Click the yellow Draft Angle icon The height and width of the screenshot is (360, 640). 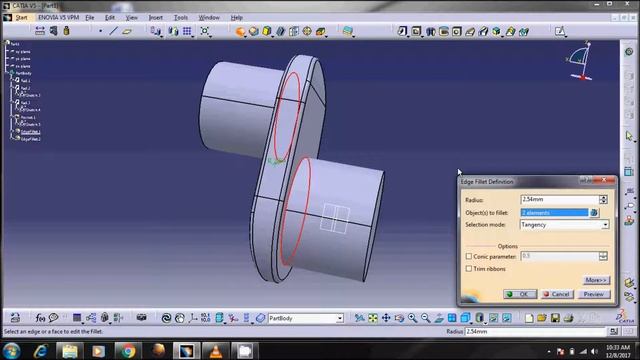267,31
